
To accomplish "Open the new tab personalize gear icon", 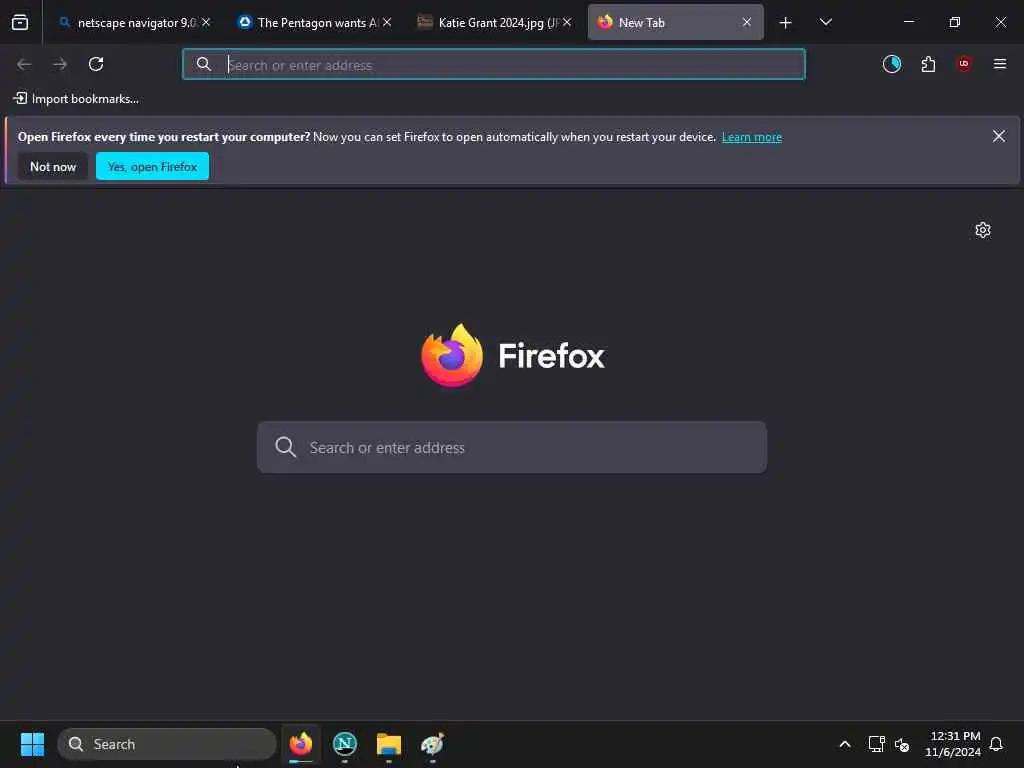I will [x=983, y=230].
